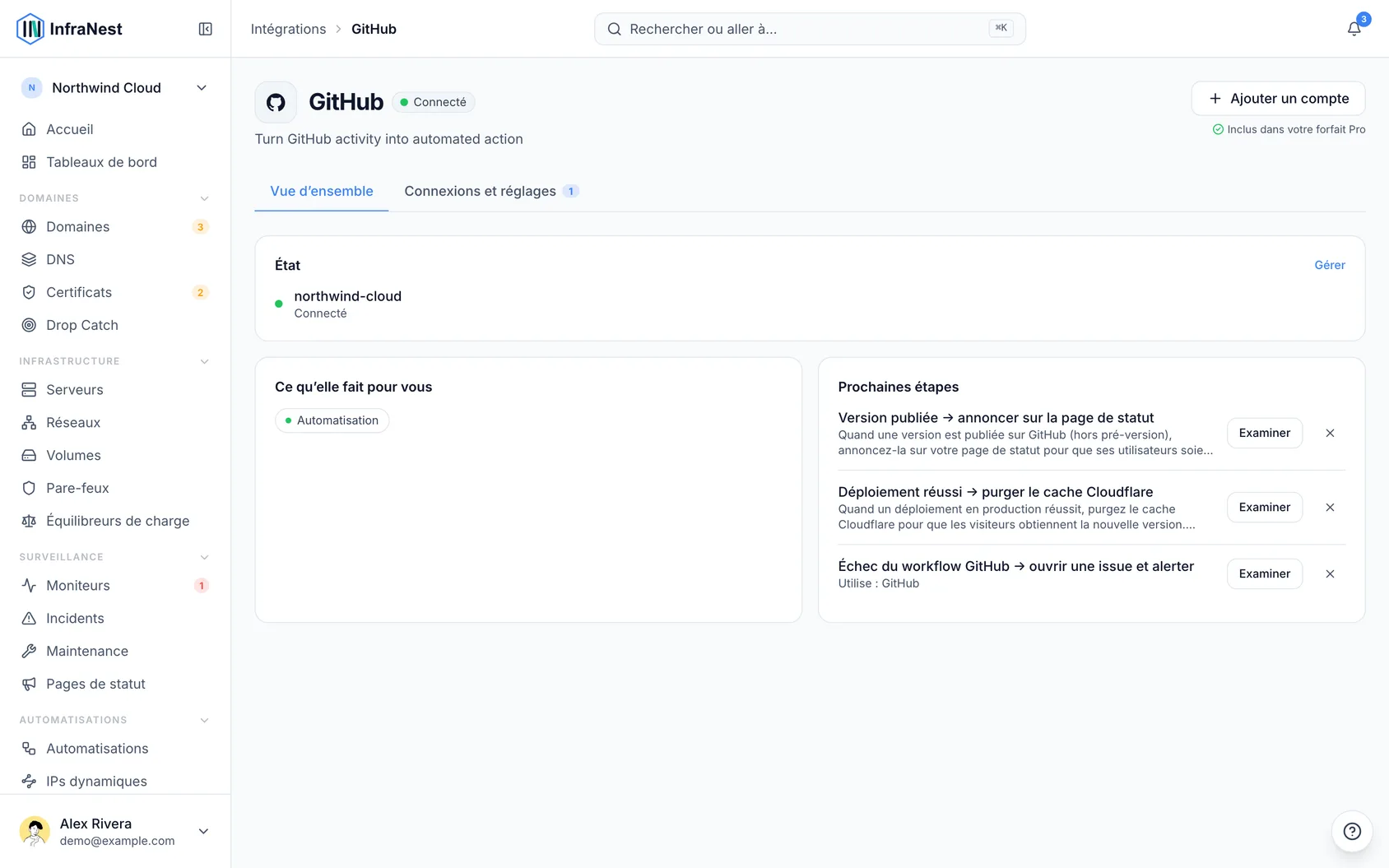Open Moniteurs activity item
This screenshot has height=868, width=1389.
pos(115,585)
